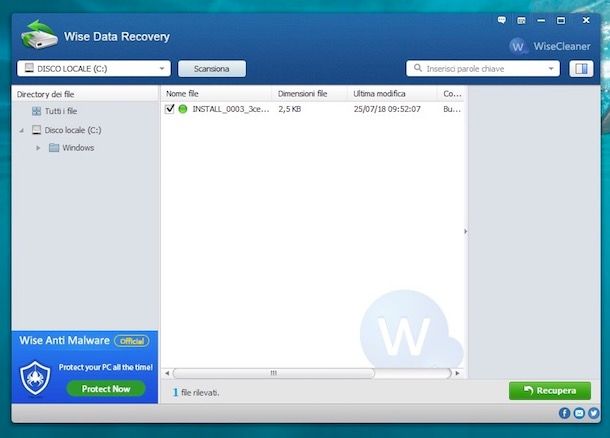
Task: Maximize the Wise Data Recovery window
Action: 561,20
